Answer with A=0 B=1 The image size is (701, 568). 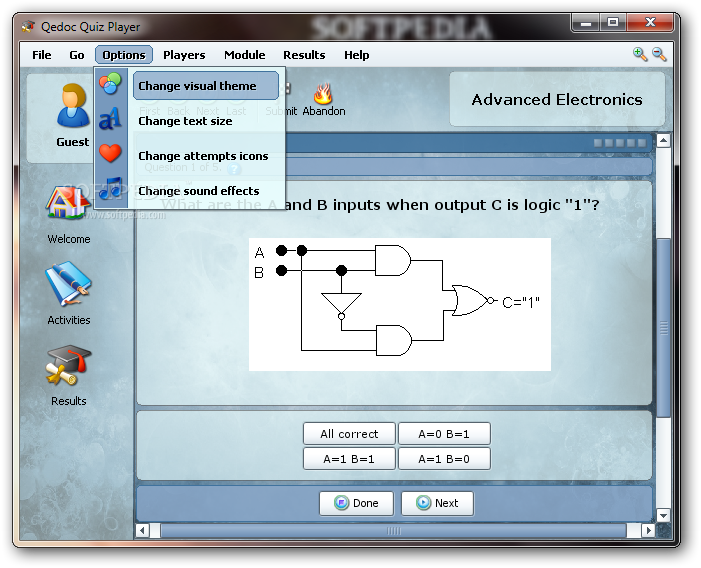[444, 434]
